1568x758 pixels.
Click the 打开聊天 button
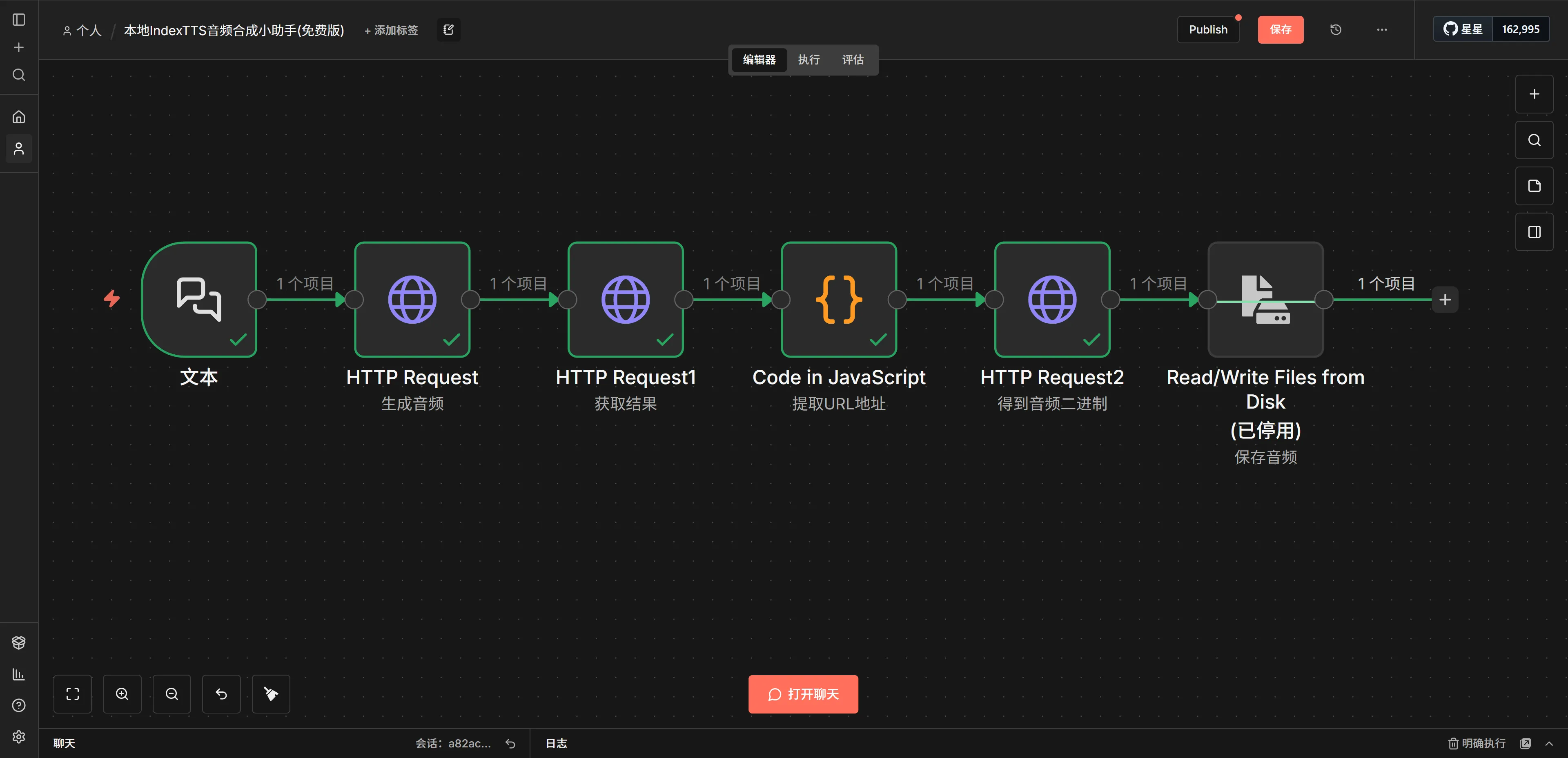tap(803, 694)
